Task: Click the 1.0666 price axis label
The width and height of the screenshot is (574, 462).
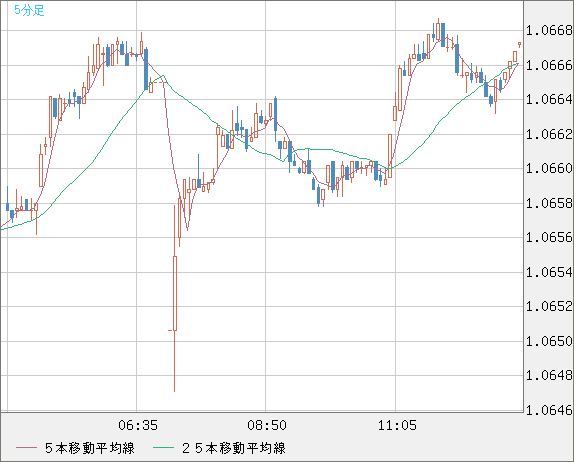Action: coord(549,66)
